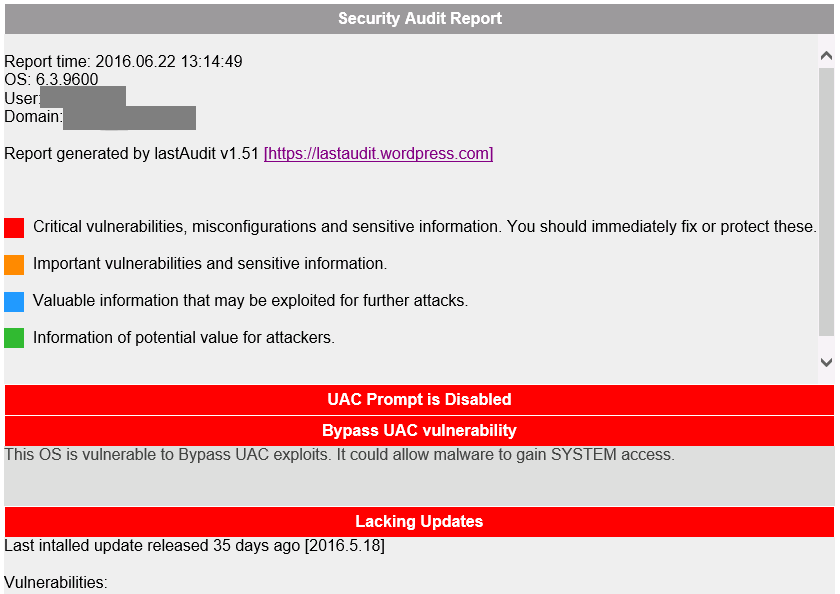Collapse the Lacking Updates section header
The width and height of the screenshot is (840, 594).
tap(419, 522)
